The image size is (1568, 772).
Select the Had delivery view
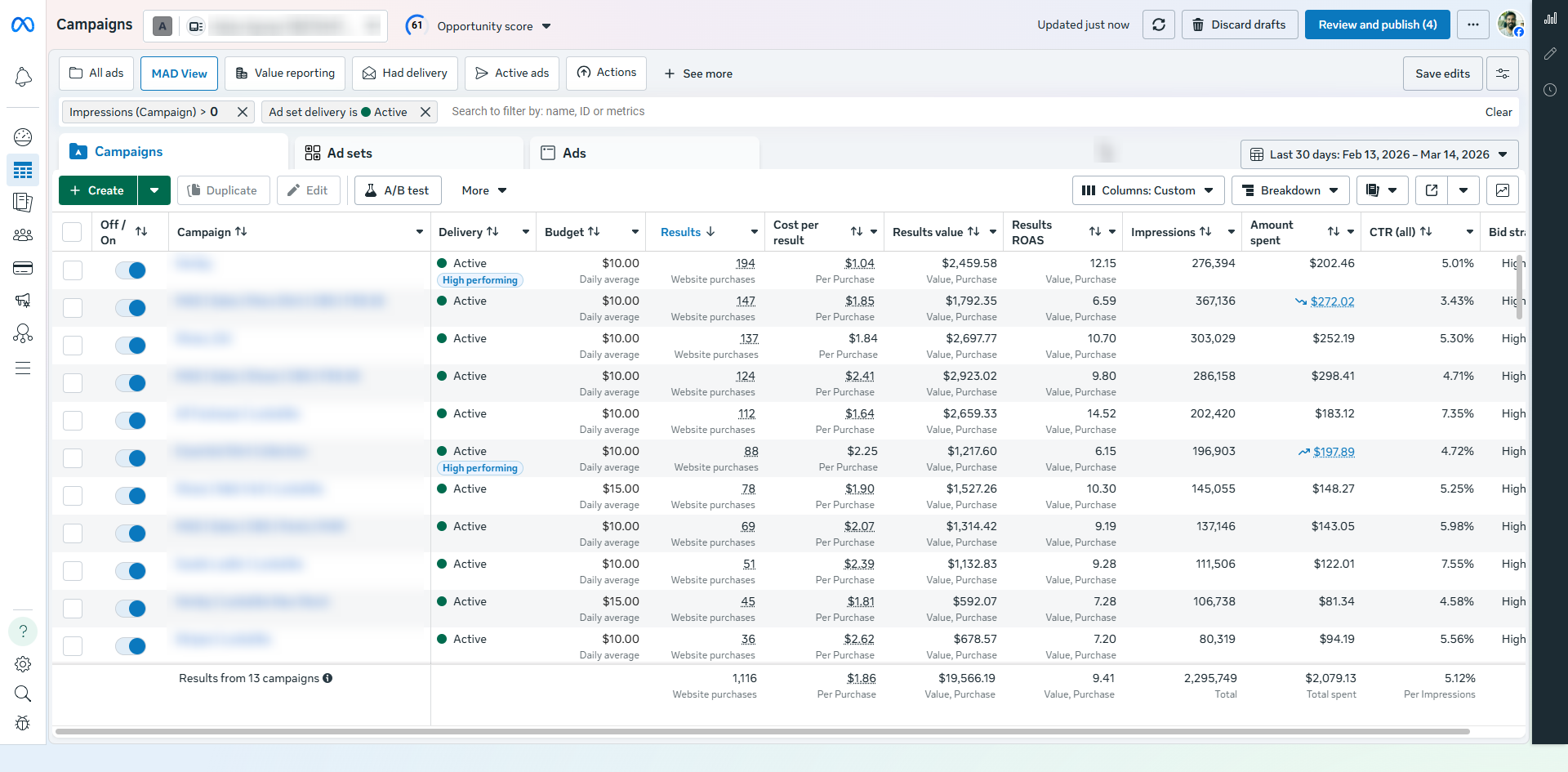[x=405, y=74]
